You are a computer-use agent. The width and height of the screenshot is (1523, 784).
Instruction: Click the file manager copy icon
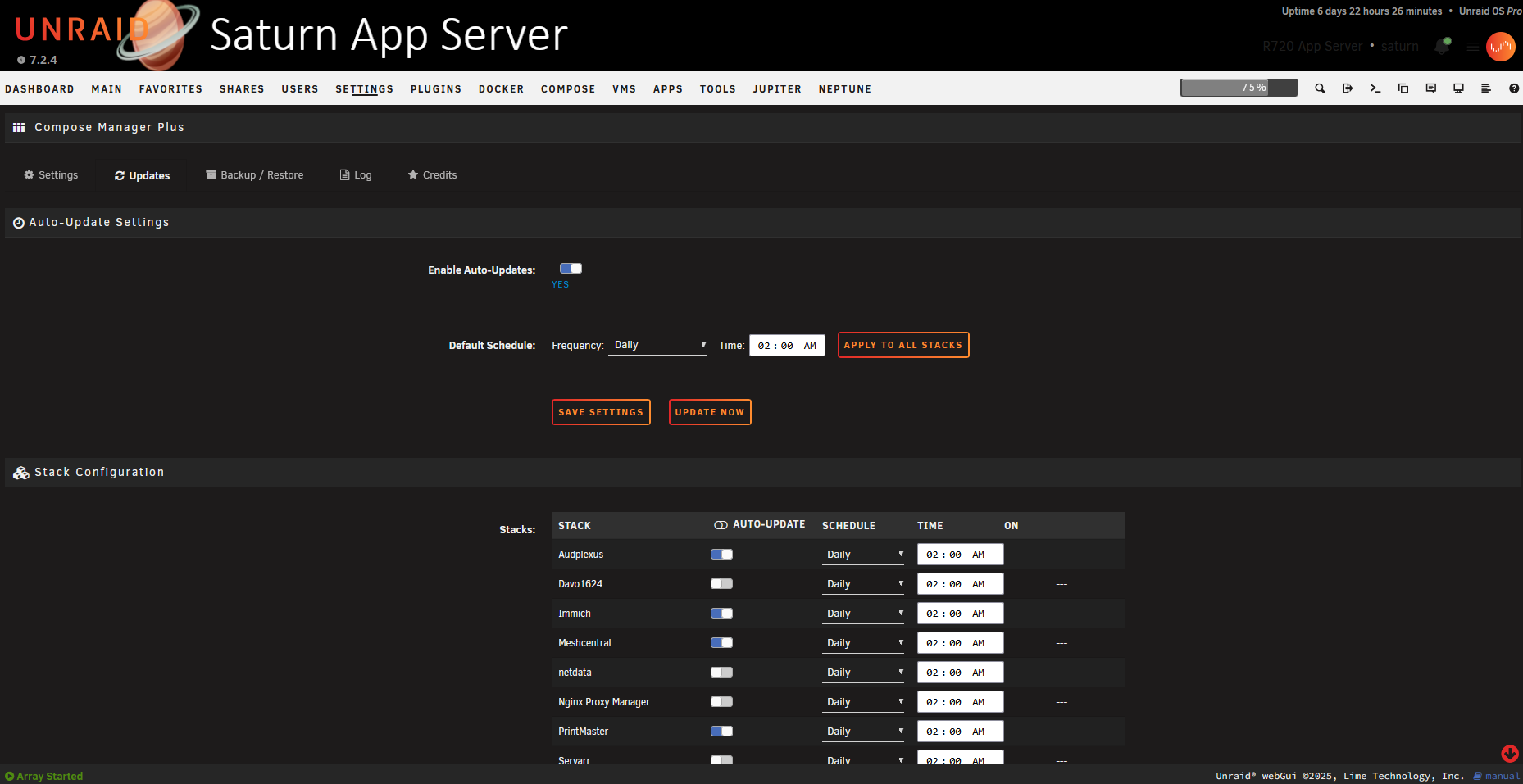pyautogui.click(x=1403, y=88)
